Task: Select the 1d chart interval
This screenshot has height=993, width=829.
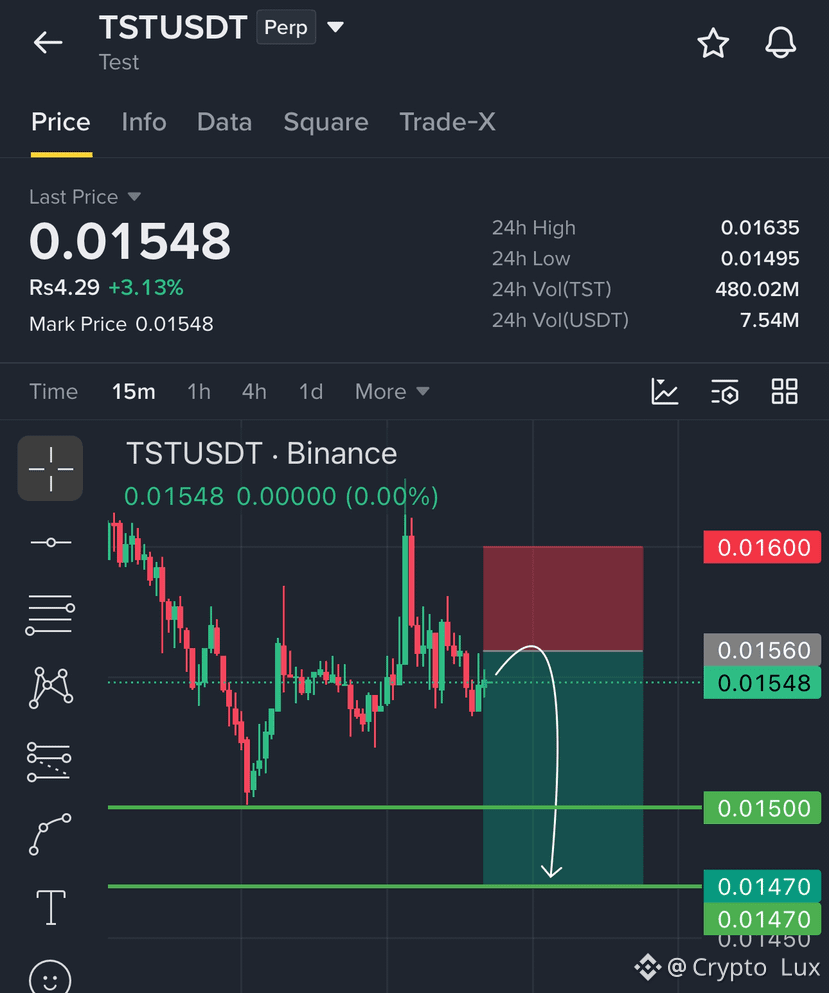Action: point(311,391)
